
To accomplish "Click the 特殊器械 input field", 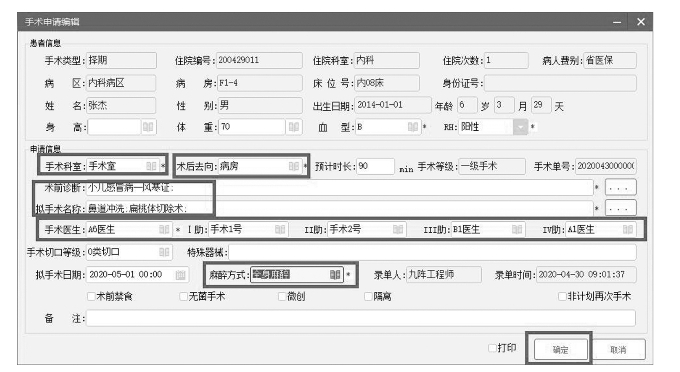I will [432, 252].
